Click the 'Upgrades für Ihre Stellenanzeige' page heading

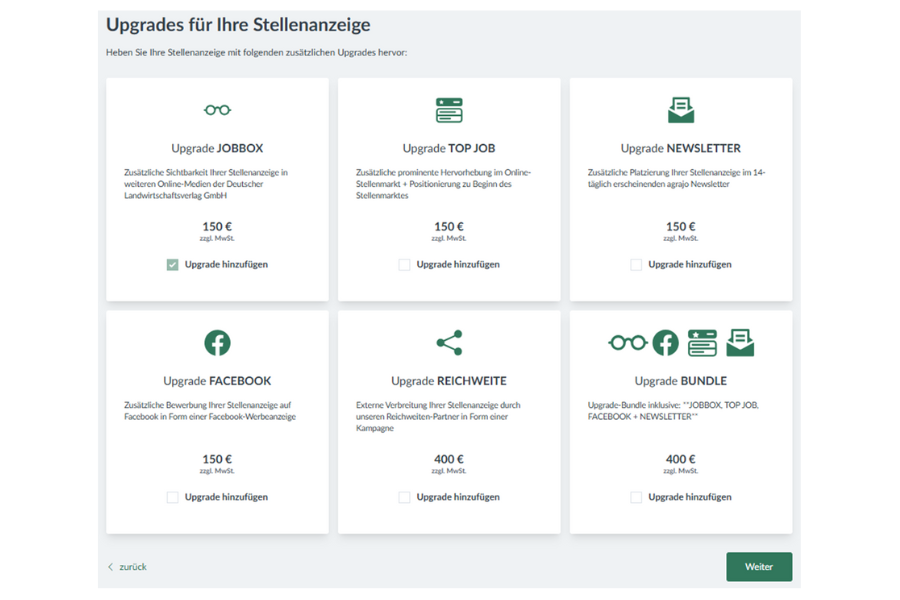[x=238, y=25]
